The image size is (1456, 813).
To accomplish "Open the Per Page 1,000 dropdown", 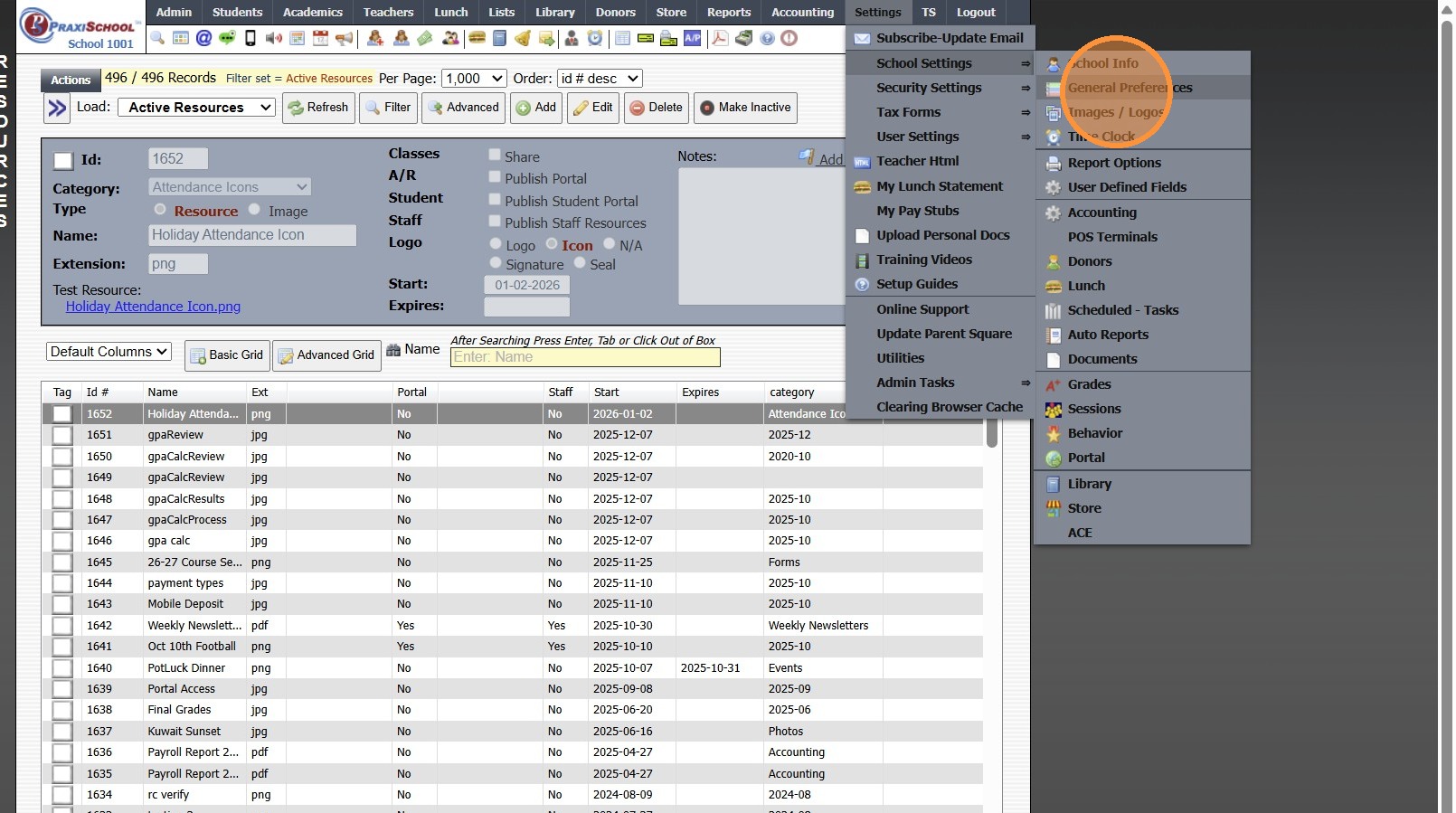I will [x=474, y=79].
